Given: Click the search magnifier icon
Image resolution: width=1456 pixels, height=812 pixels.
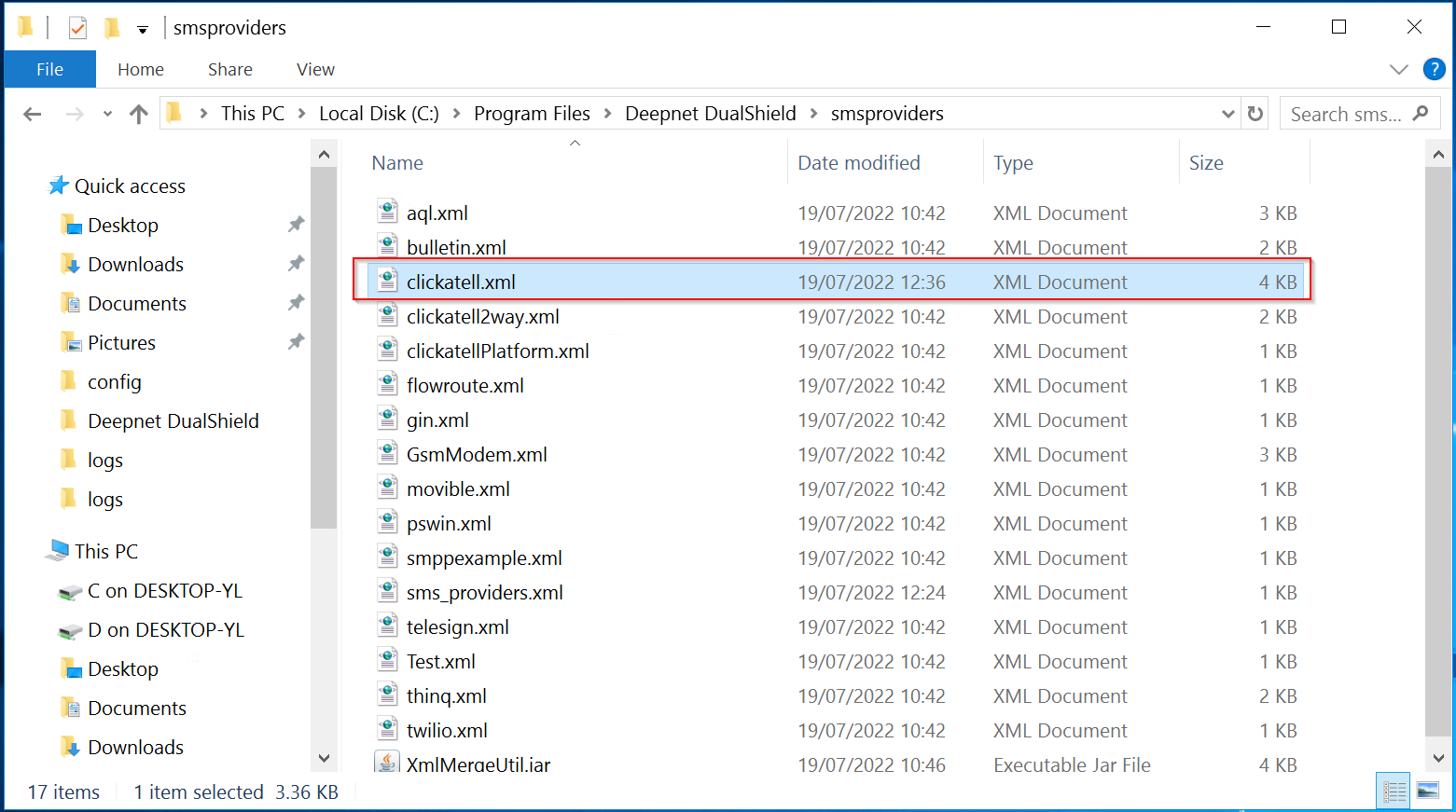Looking at the screenshot, I should 1421,114.
